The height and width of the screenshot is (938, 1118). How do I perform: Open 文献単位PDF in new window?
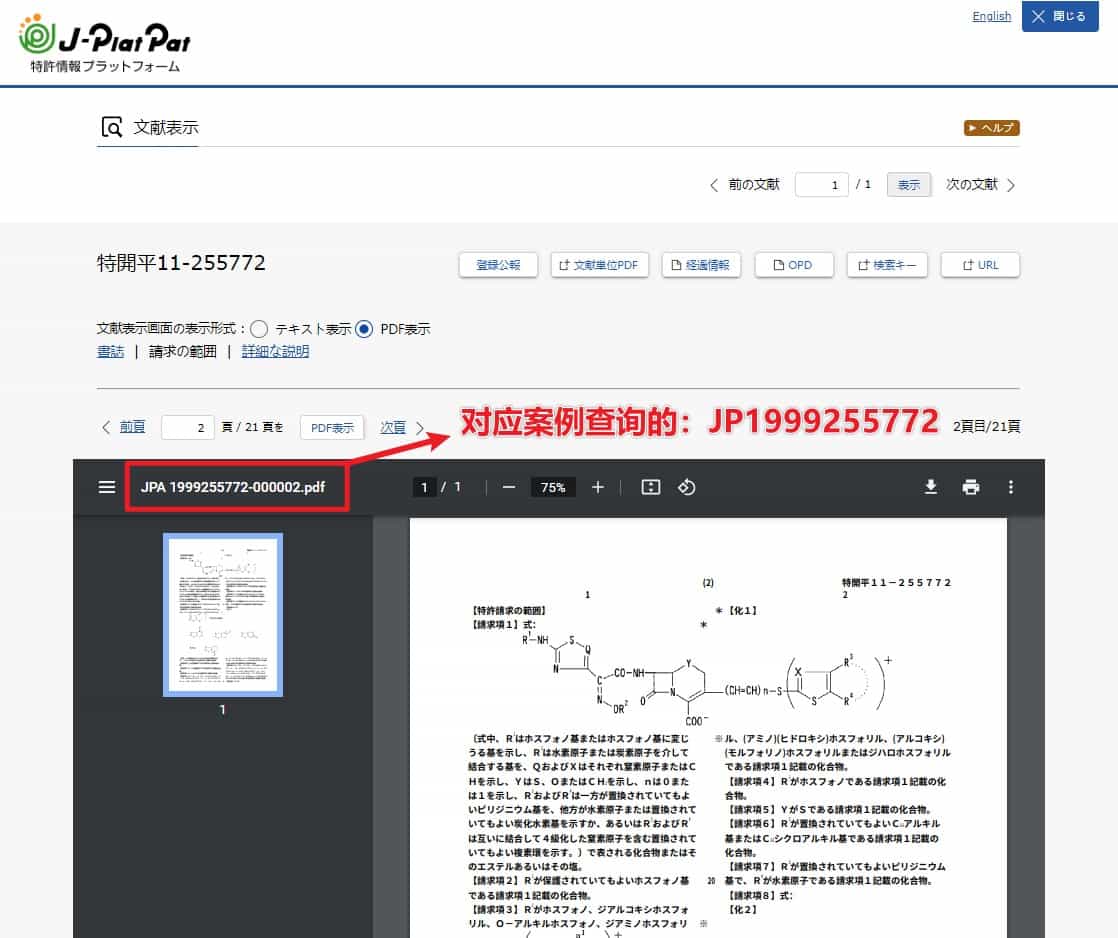(599, 265)
